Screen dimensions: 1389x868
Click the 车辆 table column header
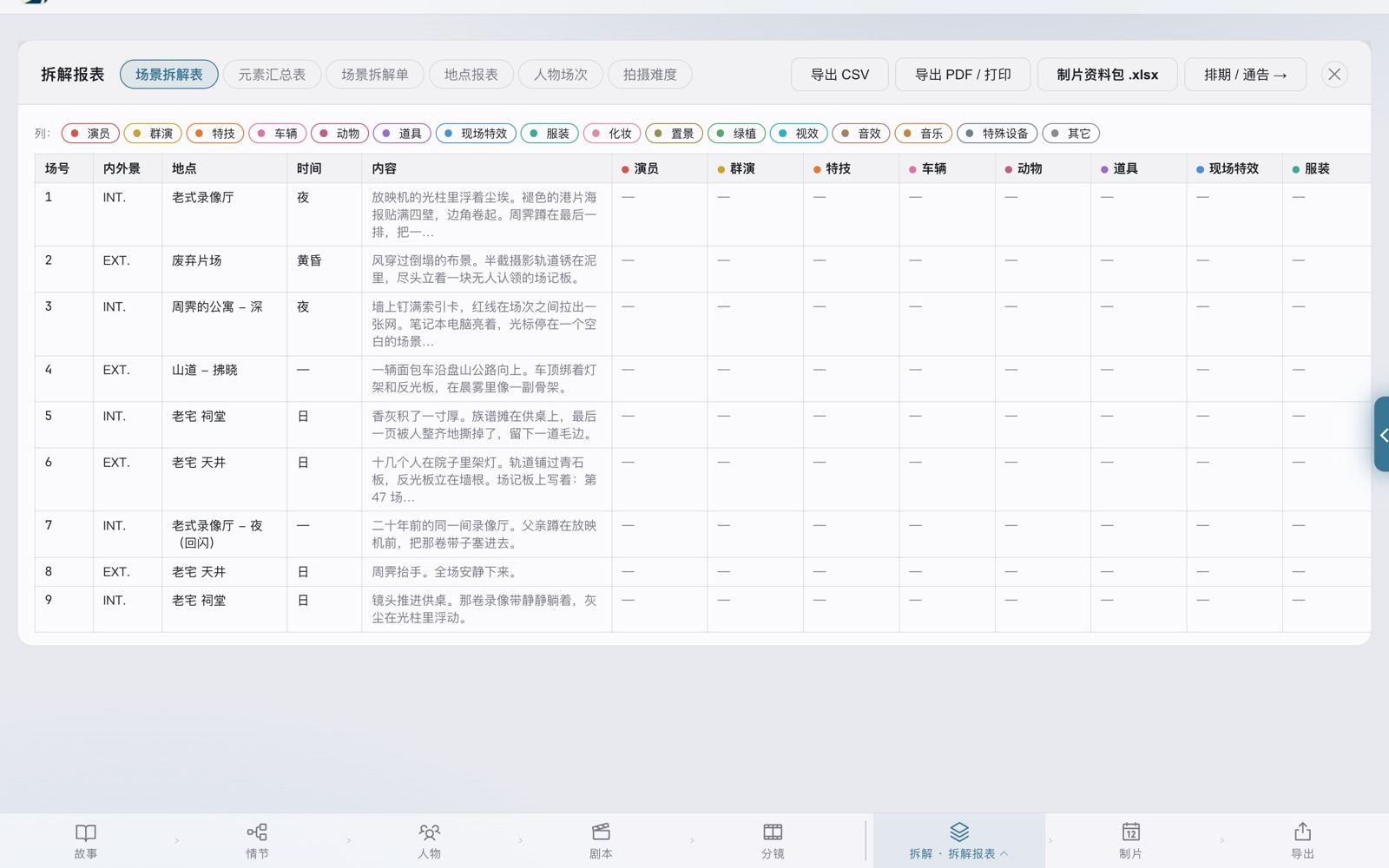point(946,168)
